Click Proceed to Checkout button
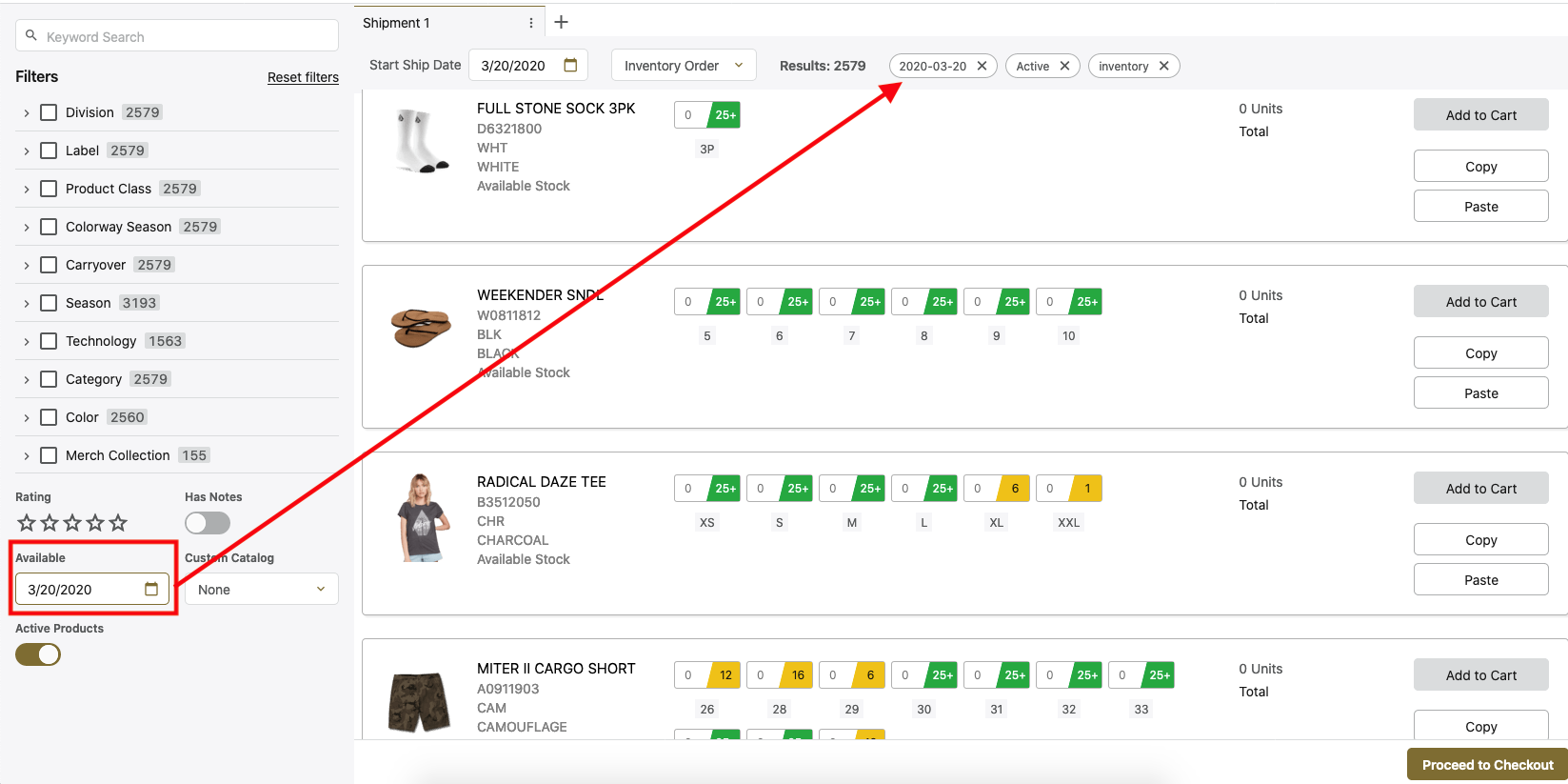The height and width of the screenshot is (784, 1568). [1486, 764]
